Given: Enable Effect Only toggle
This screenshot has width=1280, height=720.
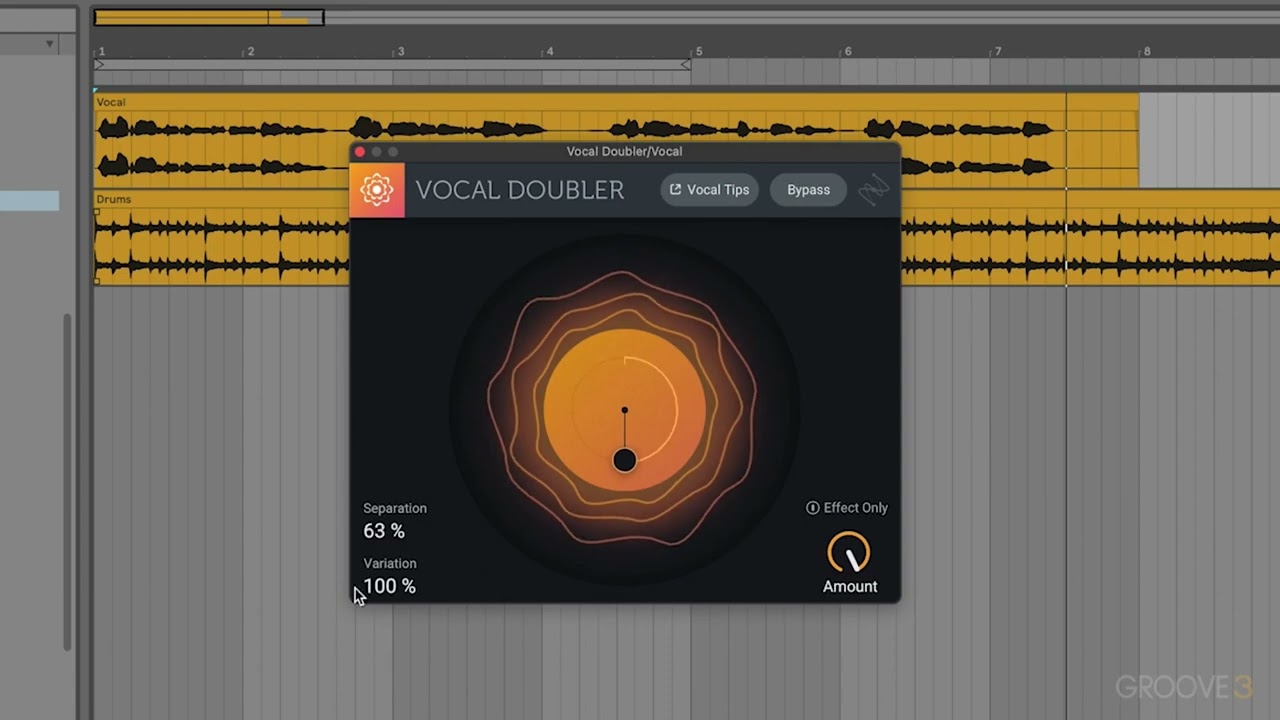Looking at the screenshot, I should [x=847, y=508].
